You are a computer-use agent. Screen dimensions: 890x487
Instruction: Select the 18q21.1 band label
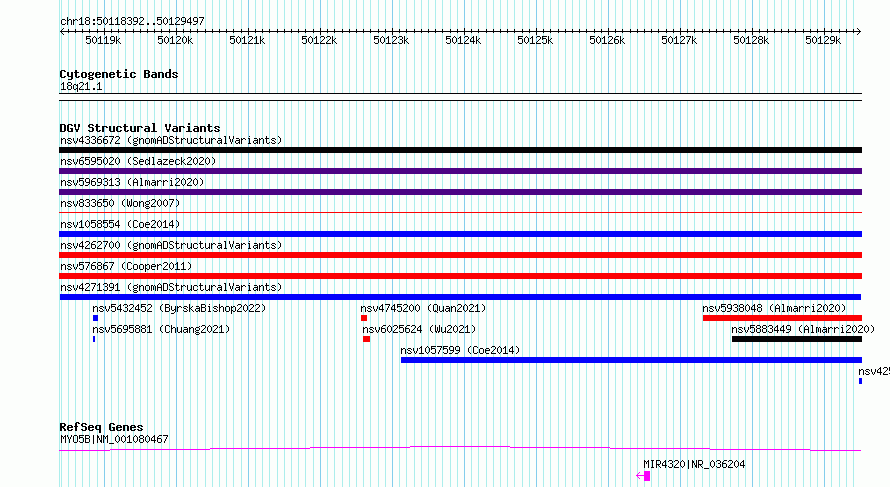tap(81, 86)
